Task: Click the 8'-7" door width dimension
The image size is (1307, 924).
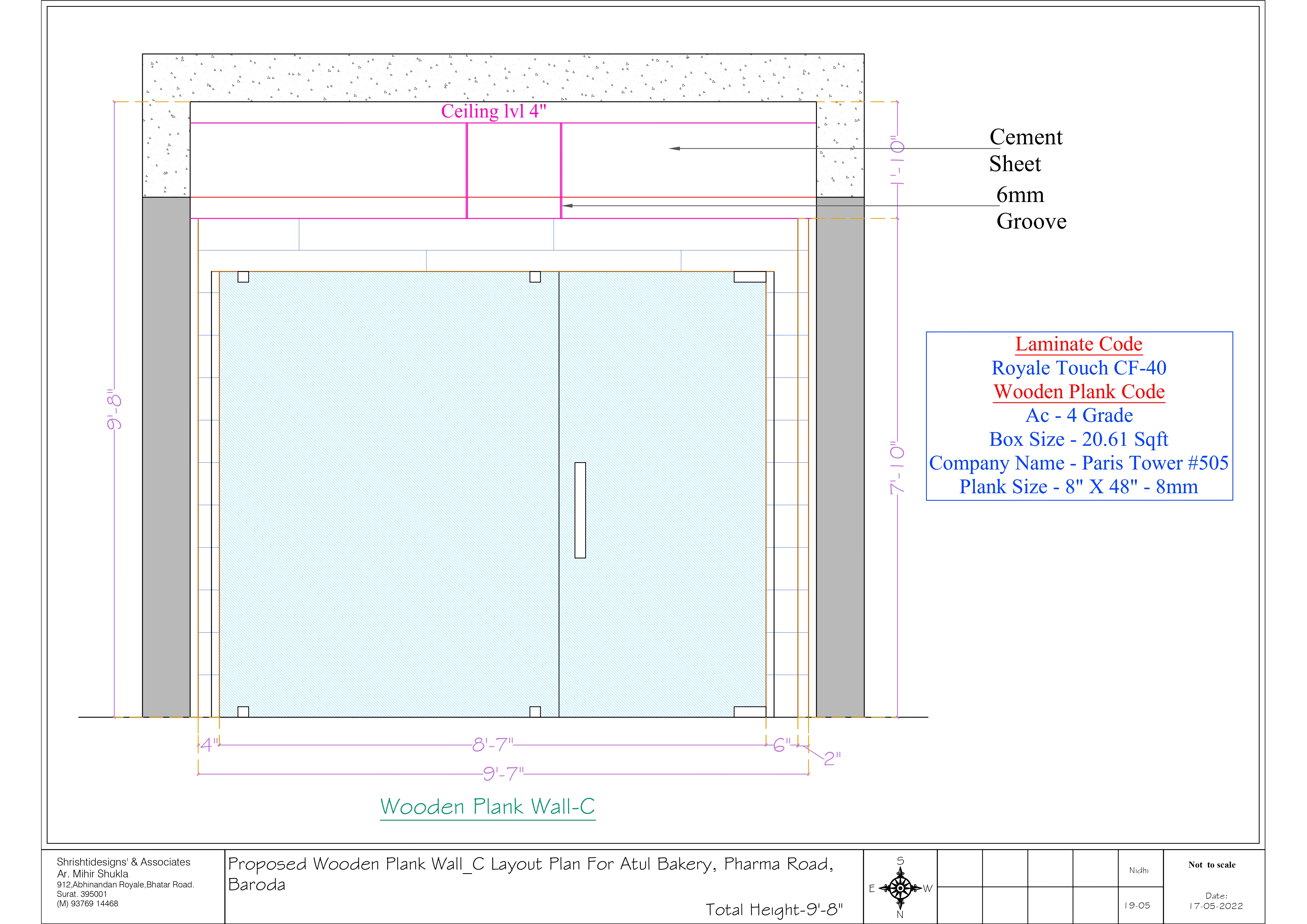Action: (x=492, y=744)
